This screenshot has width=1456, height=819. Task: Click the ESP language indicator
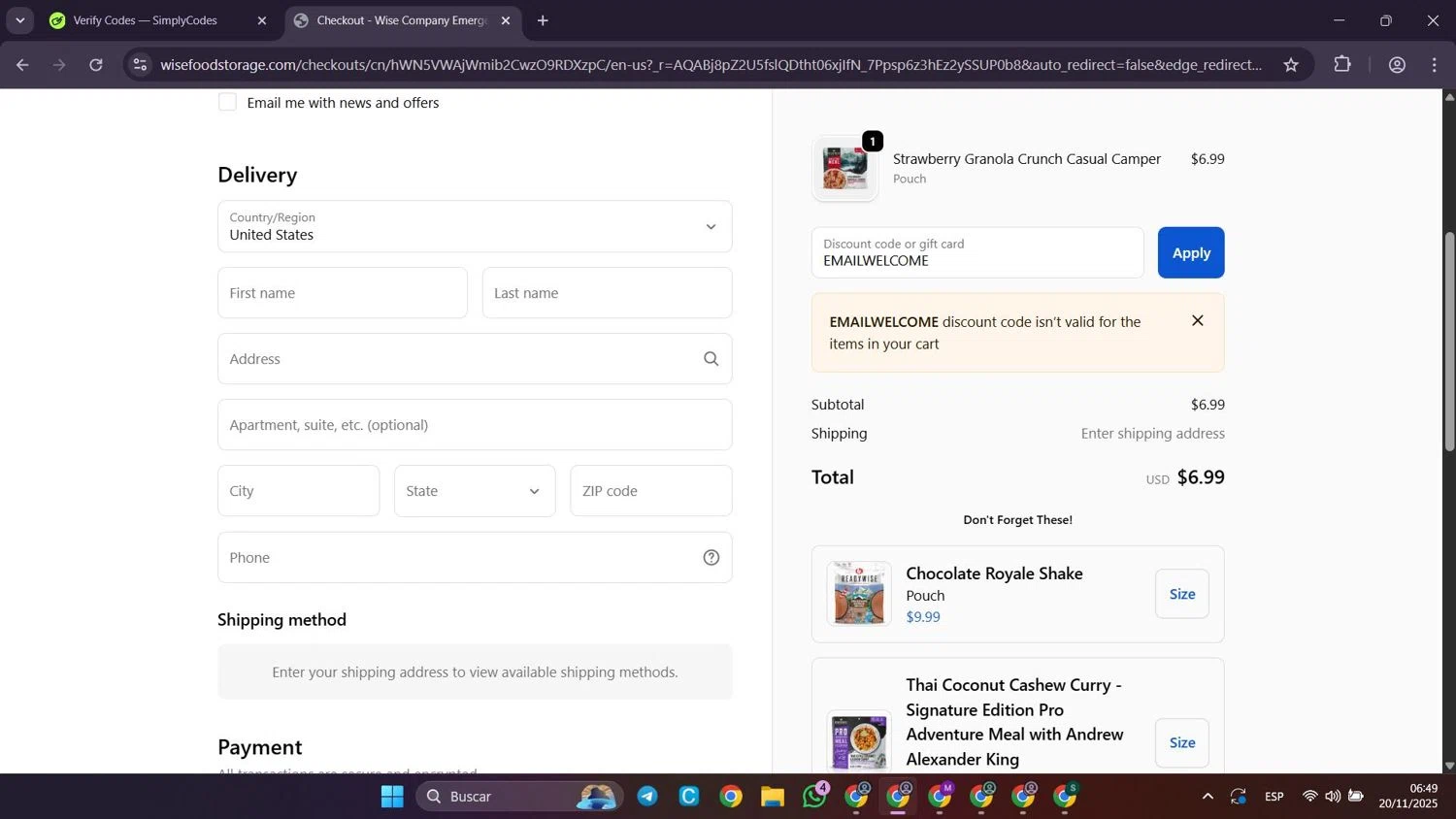[1274, 797]
